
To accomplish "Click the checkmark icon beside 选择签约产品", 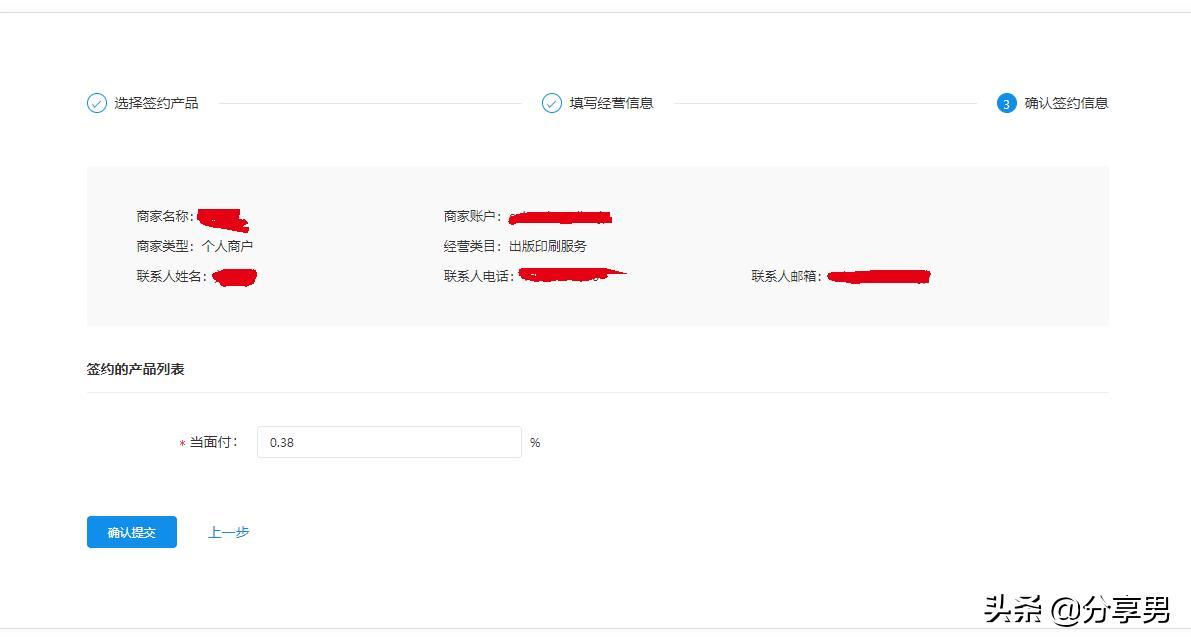I will (96, 103).
